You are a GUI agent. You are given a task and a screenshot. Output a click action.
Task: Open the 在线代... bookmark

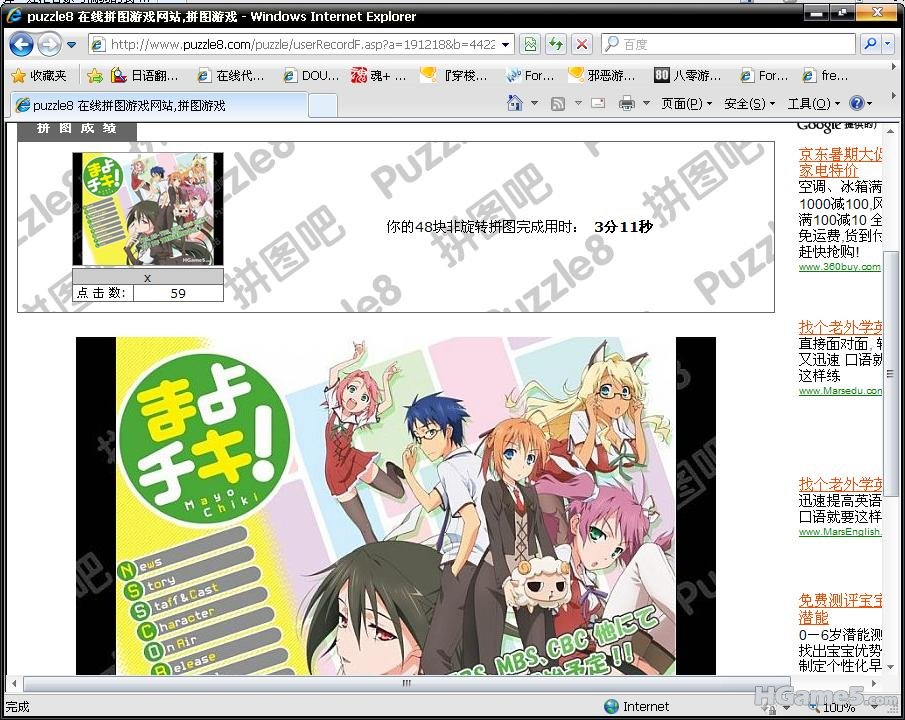click(x=230, y=76)
